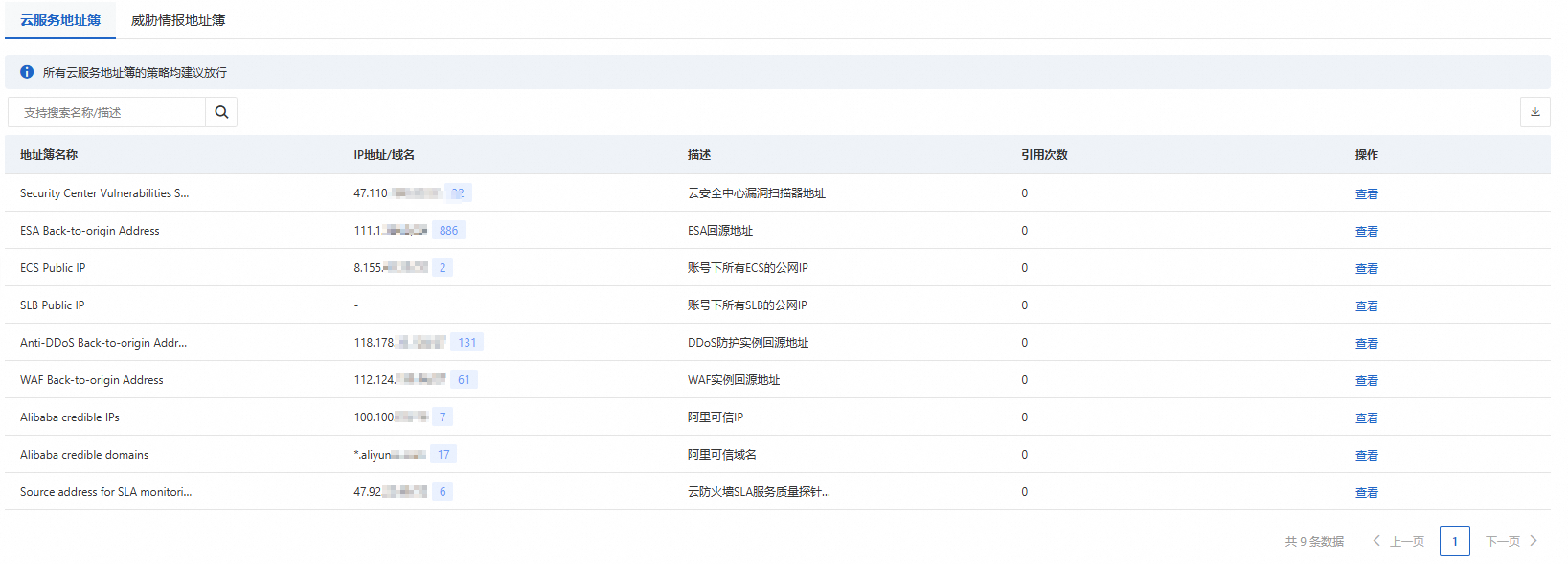
Task: Click 查看 for SLA monitoring source address
Action: click(1366, 492)
